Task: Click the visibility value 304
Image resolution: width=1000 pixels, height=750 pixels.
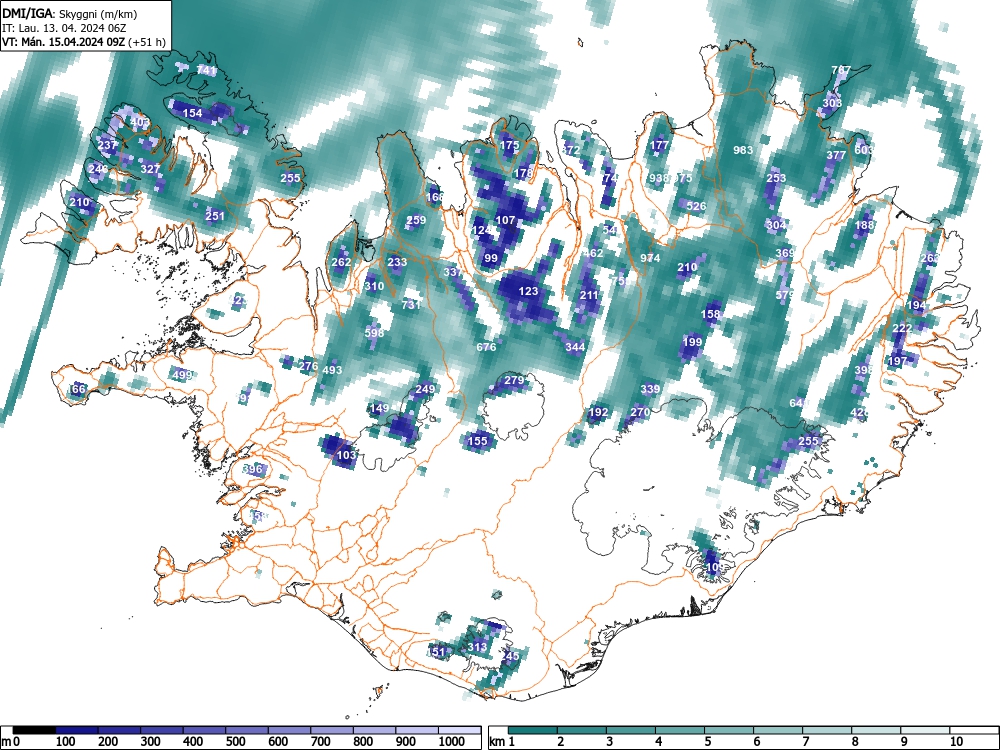Action: tap(776, 224)
